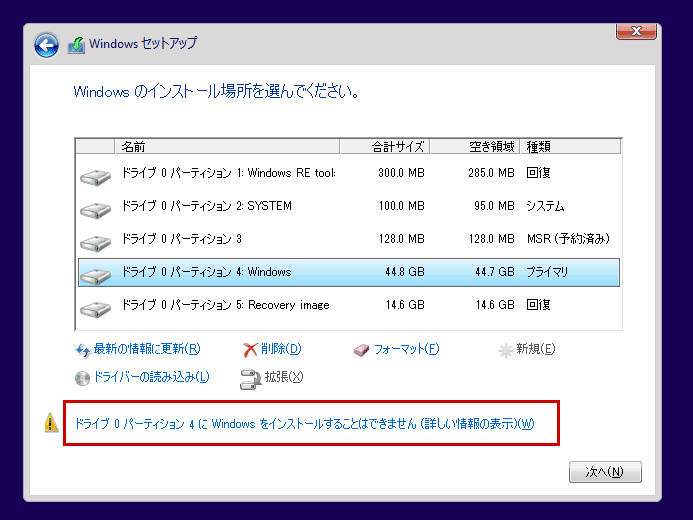Click drive icon for Partition 3 MSR

click(x=95, y=243)
